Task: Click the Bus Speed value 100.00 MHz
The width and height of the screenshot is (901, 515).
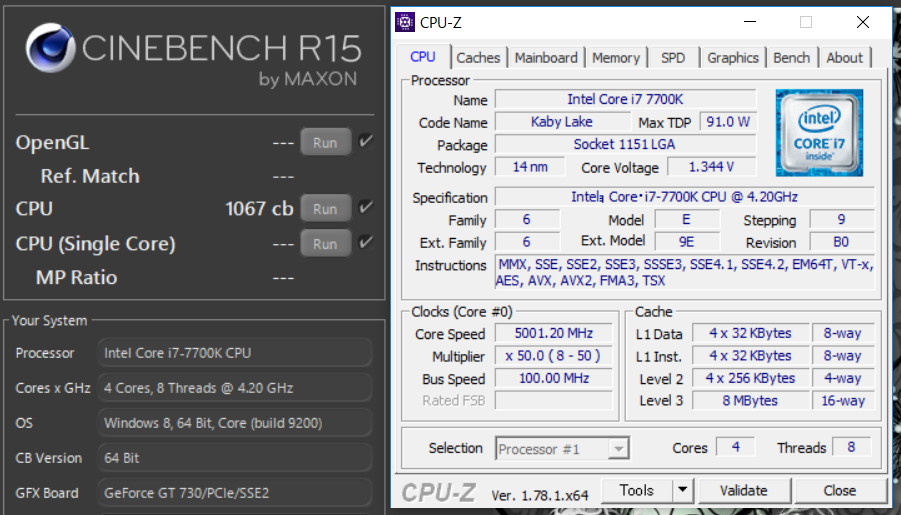Action: (554, 378)
